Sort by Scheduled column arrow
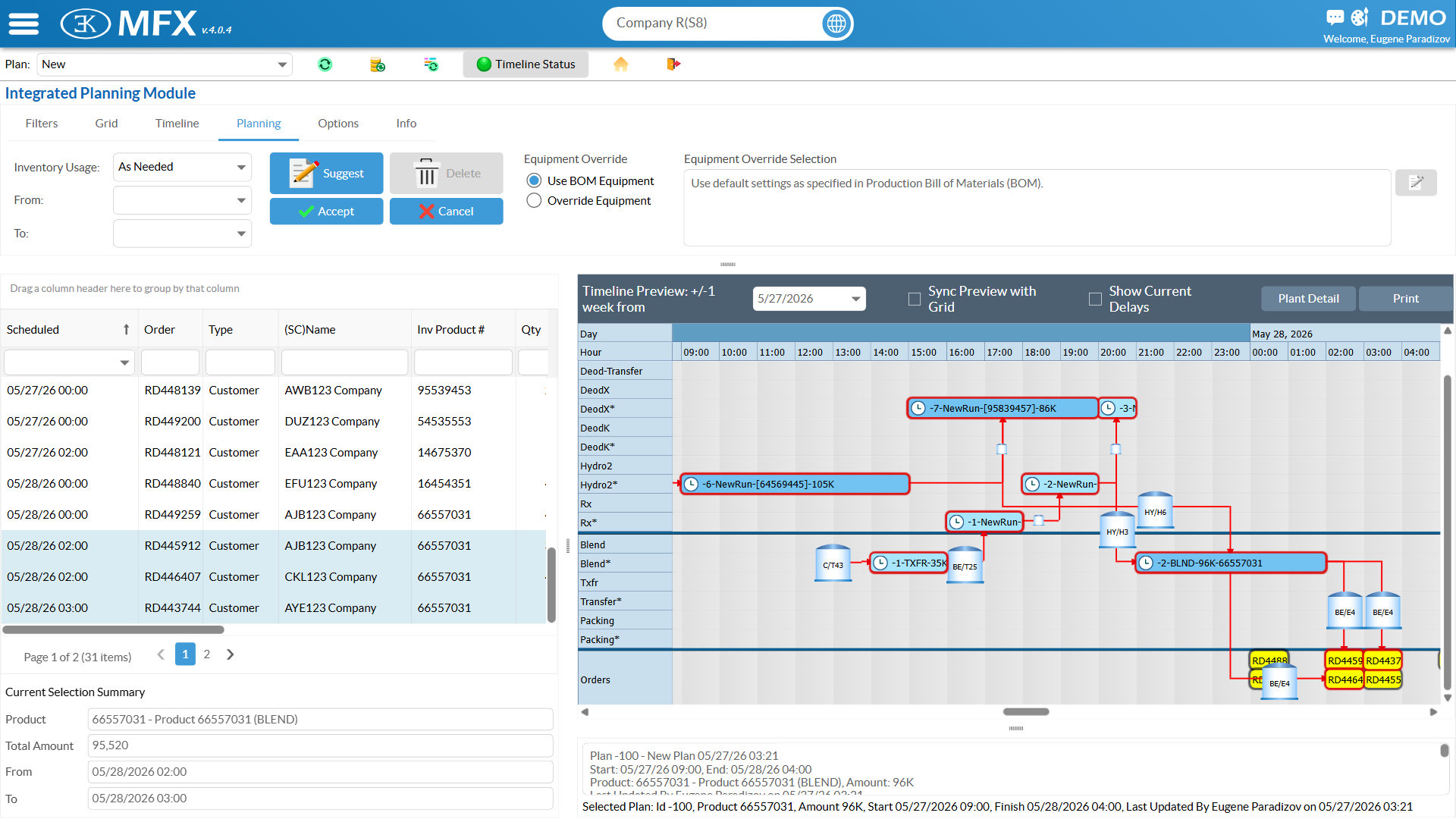This screenshot has height=819, width=1456. click(x=126, y=330)
